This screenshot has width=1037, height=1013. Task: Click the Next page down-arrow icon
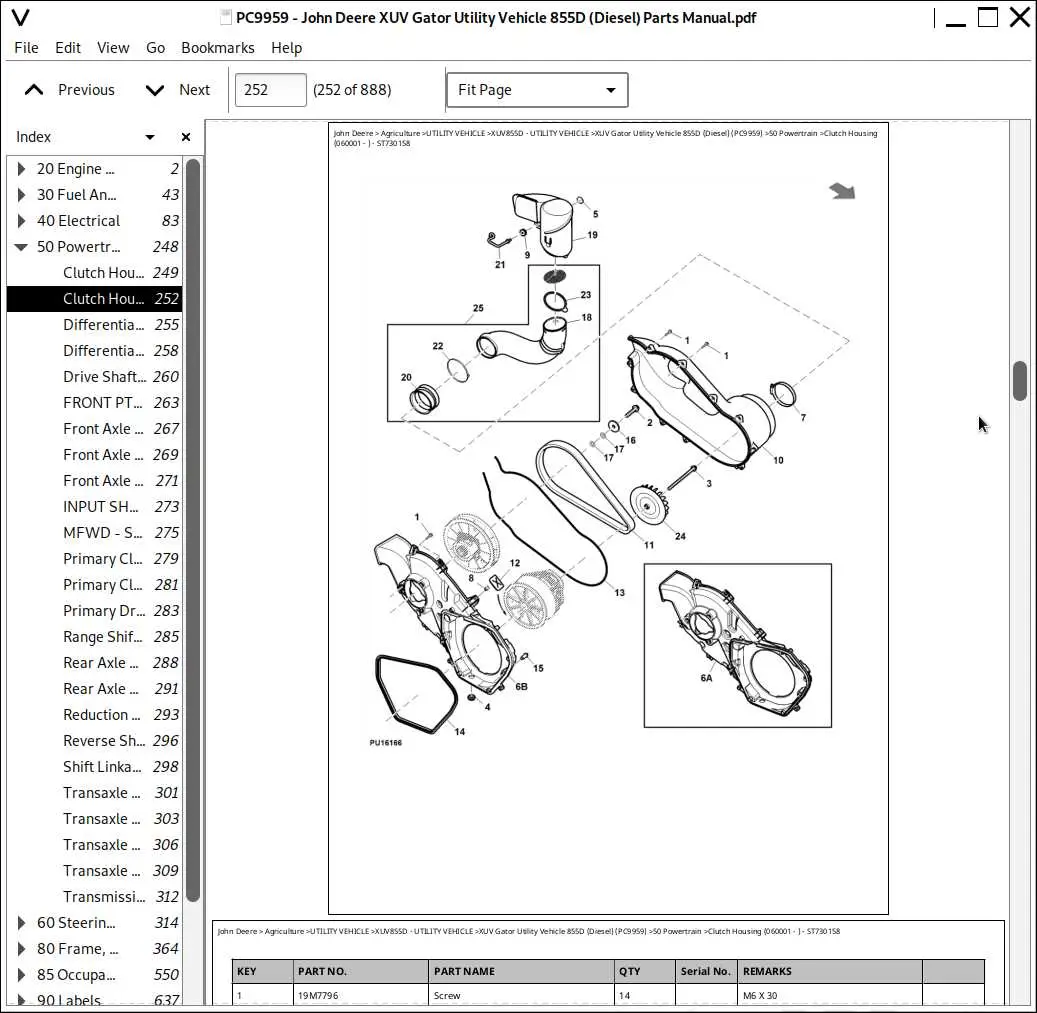coord(155,90)
